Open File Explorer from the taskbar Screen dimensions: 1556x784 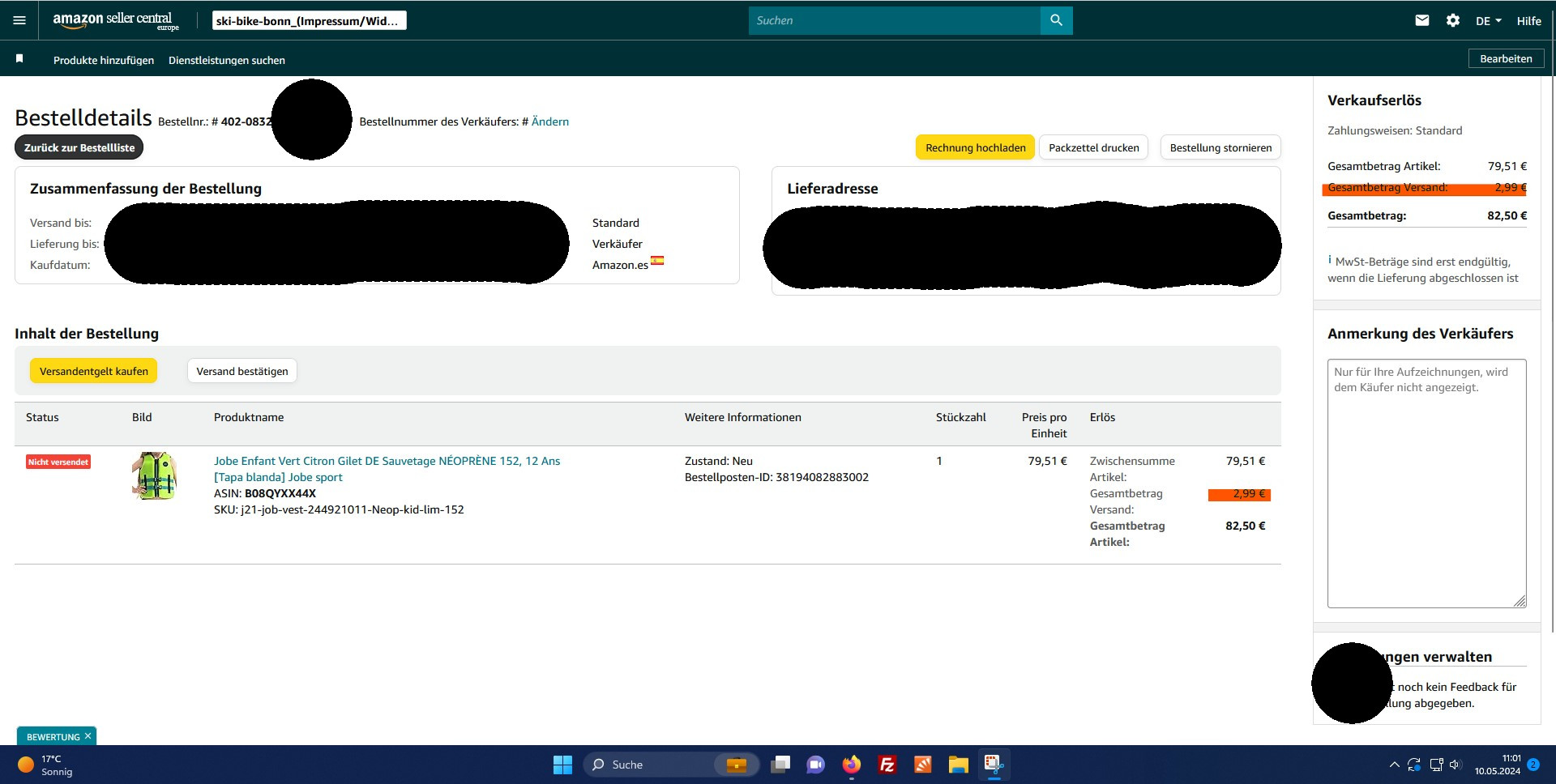click(958, 765)
